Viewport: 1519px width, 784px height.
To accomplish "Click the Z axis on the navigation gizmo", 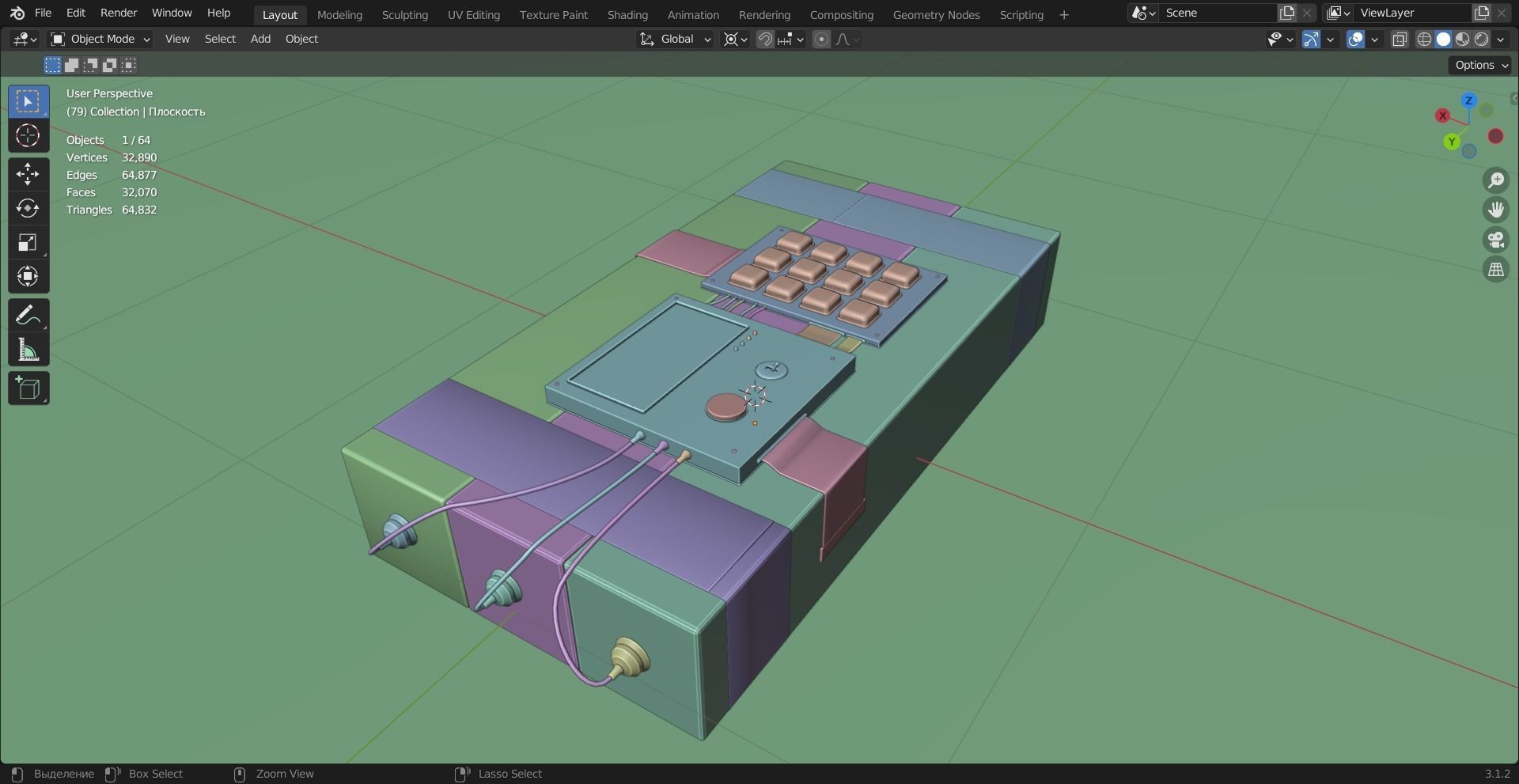I will [1469, 100].
